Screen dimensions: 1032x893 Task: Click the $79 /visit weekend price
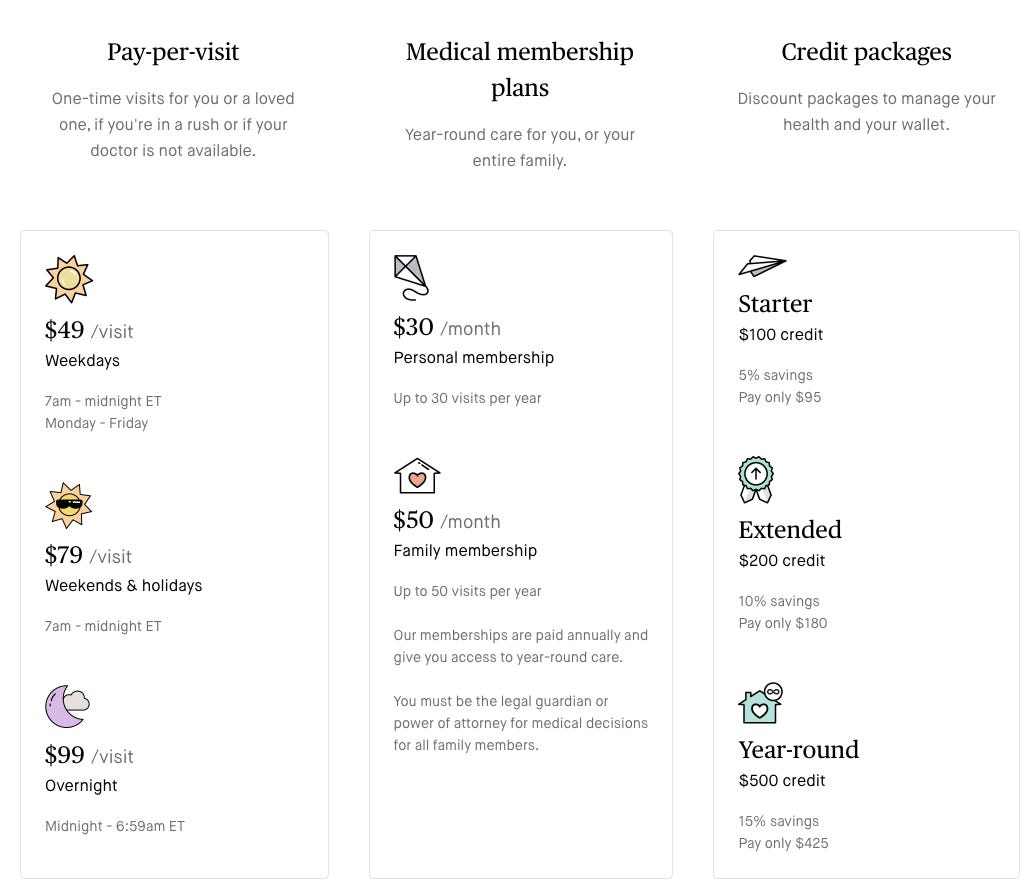[88, 555]
